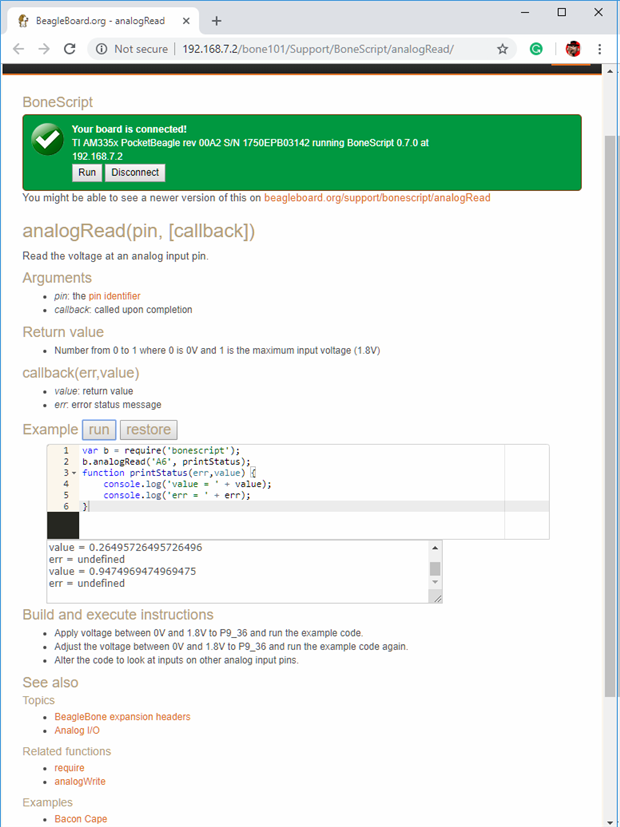Click the browser forward arrow
The height and width of the screenshot is (827, 620).
pos(44,49)
